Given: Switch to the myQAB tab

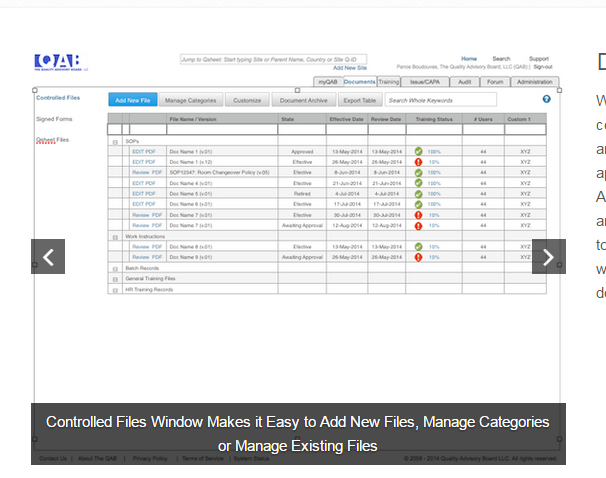Looking at the screenshot, I should 328,82.
